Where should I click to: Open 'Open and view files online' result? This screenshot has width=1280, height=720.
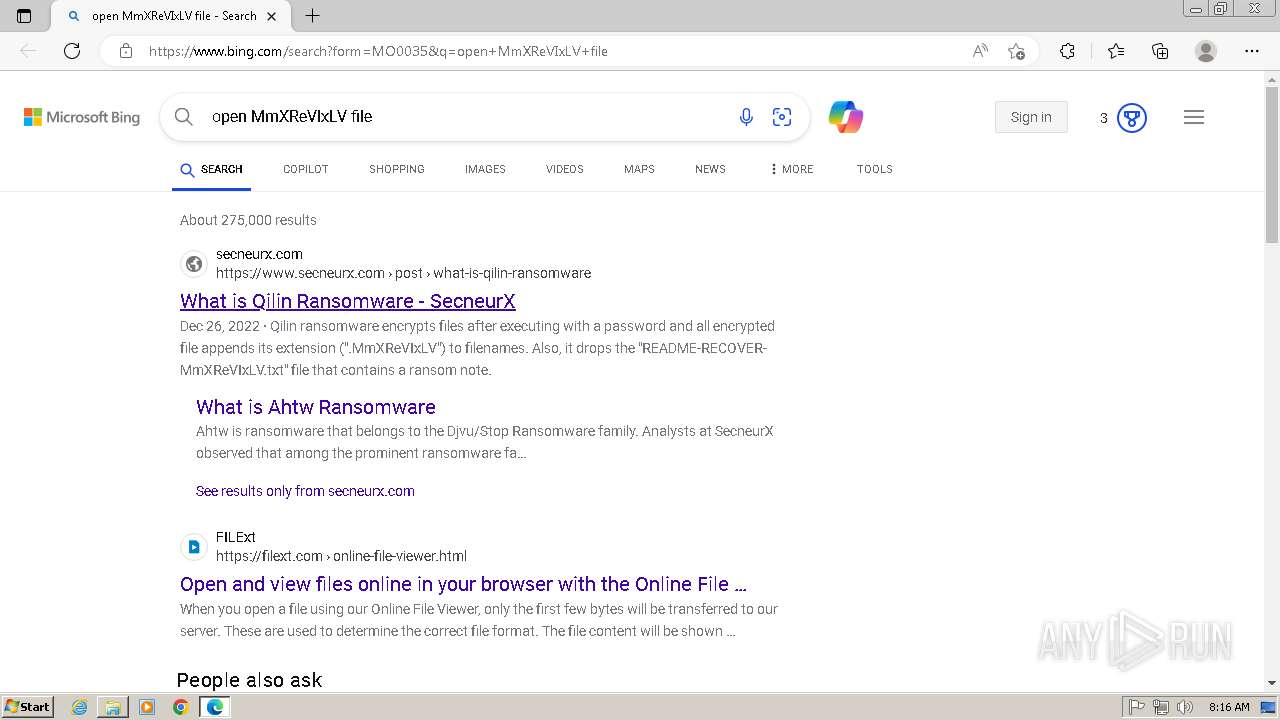[x=463, y=584]
